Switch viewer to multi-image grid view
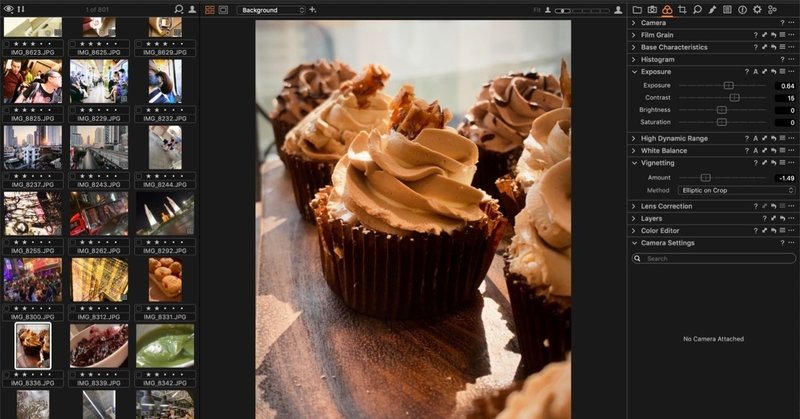The width and height of the screenshot is (800, 419). click(210, 10)
